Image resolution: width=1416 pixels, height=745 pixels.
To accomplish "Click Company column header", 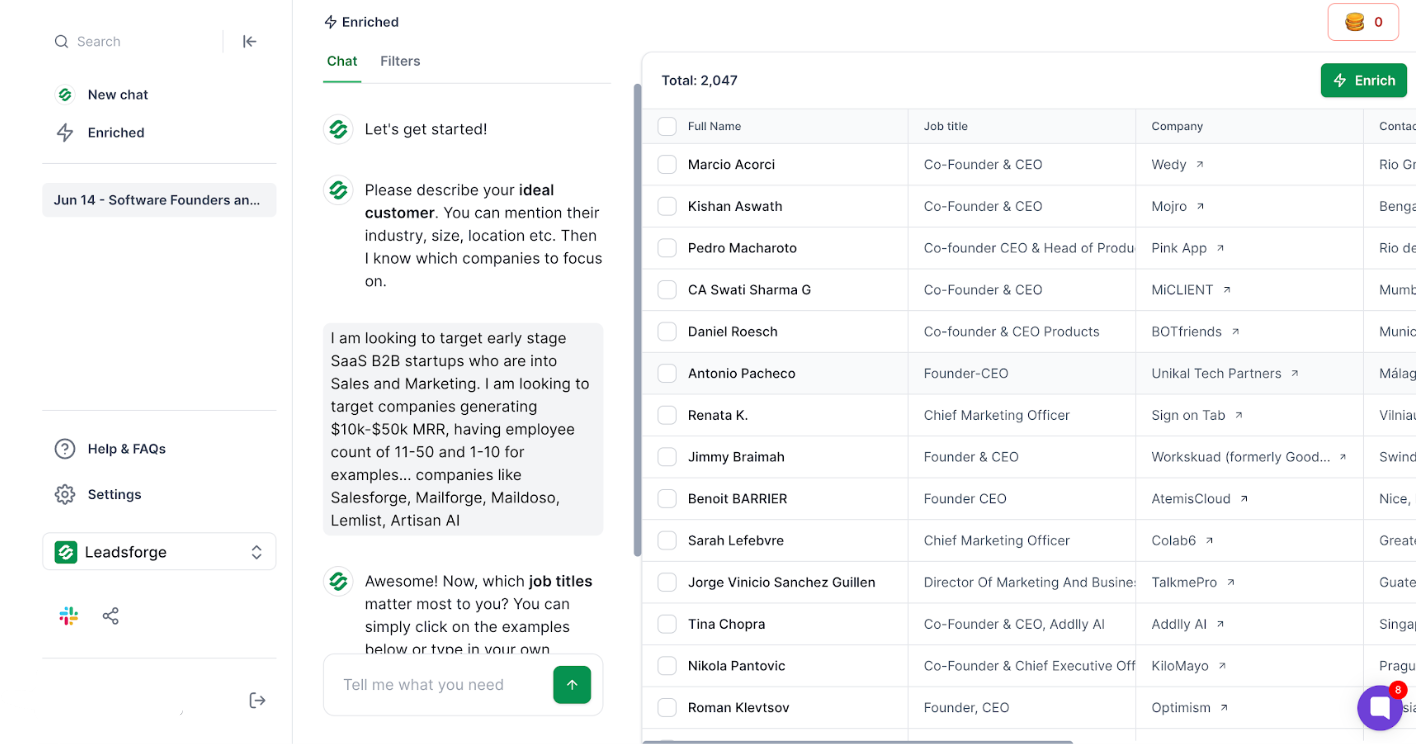I will pyautogui.click(x=1177, y=127).
